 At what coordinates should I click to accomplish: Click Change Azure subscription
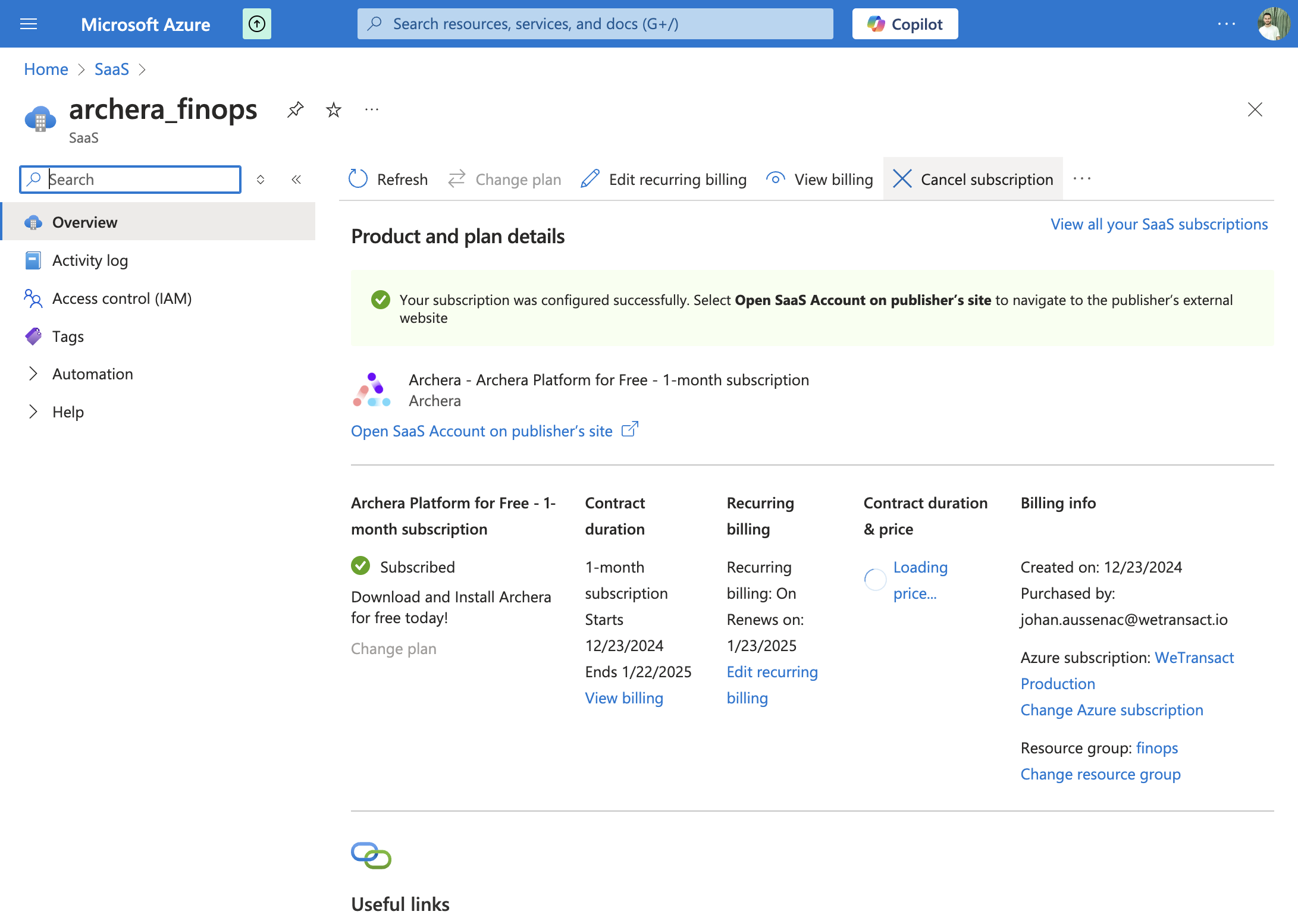click(1112, 709)
